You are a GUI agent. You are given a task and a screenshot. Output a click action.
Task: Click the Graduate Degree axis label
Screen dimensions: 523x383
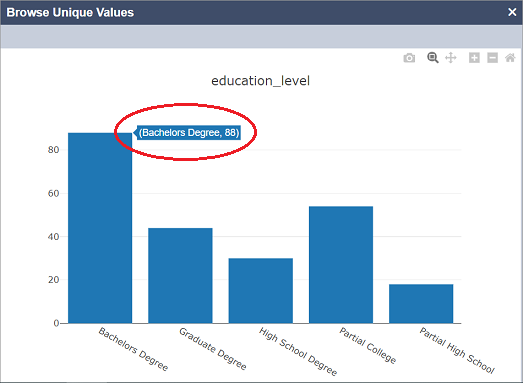[212, 349]
